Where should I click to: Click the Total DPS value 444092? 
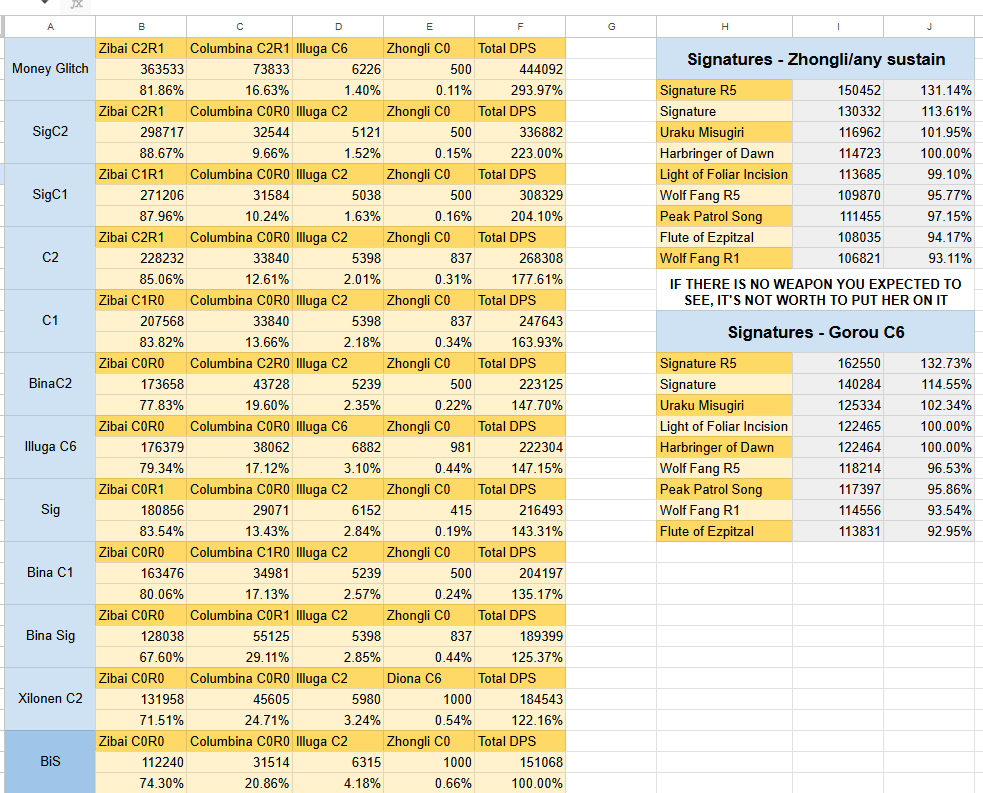pyautogui.click(x=520, y=70)
